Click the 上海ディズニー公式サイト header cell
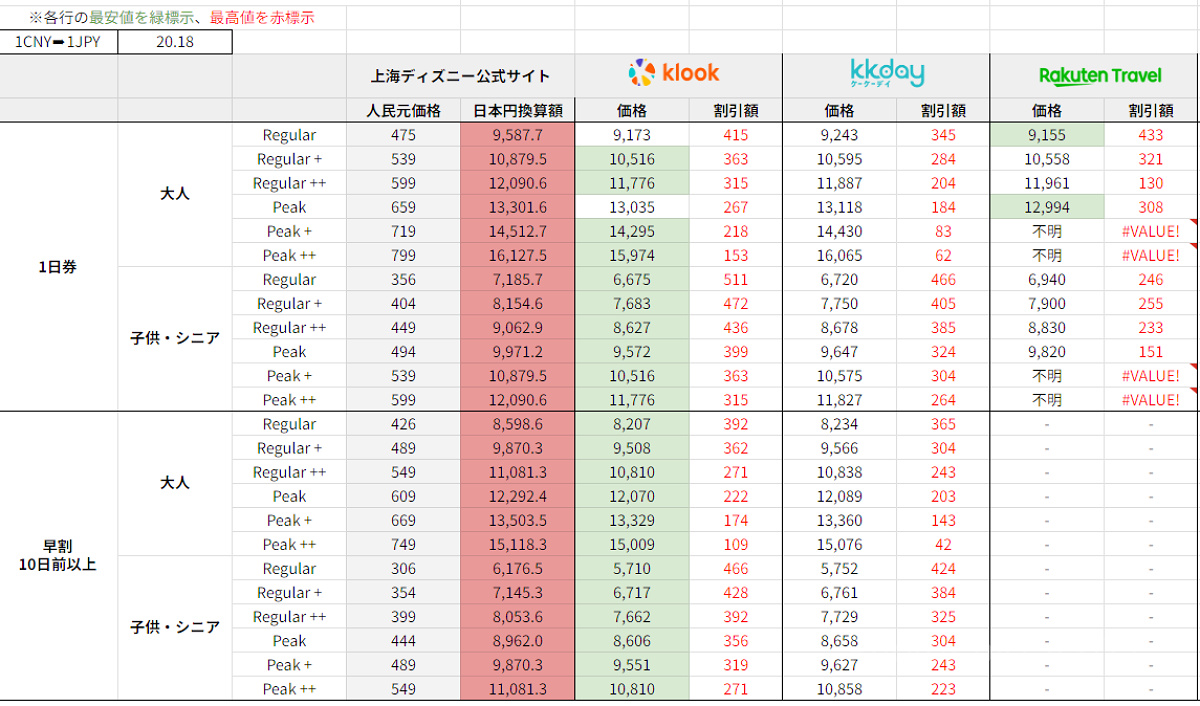The width and height of the screenshot is (1200, 706). [460, 76]
